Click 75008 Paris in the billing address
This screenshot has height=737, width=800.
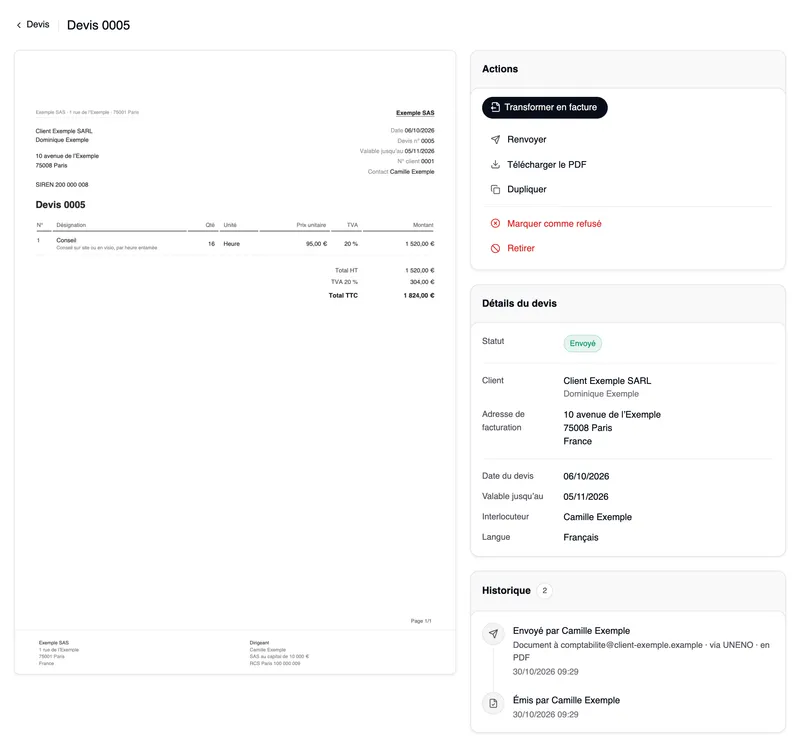click(x=588, y=428)
